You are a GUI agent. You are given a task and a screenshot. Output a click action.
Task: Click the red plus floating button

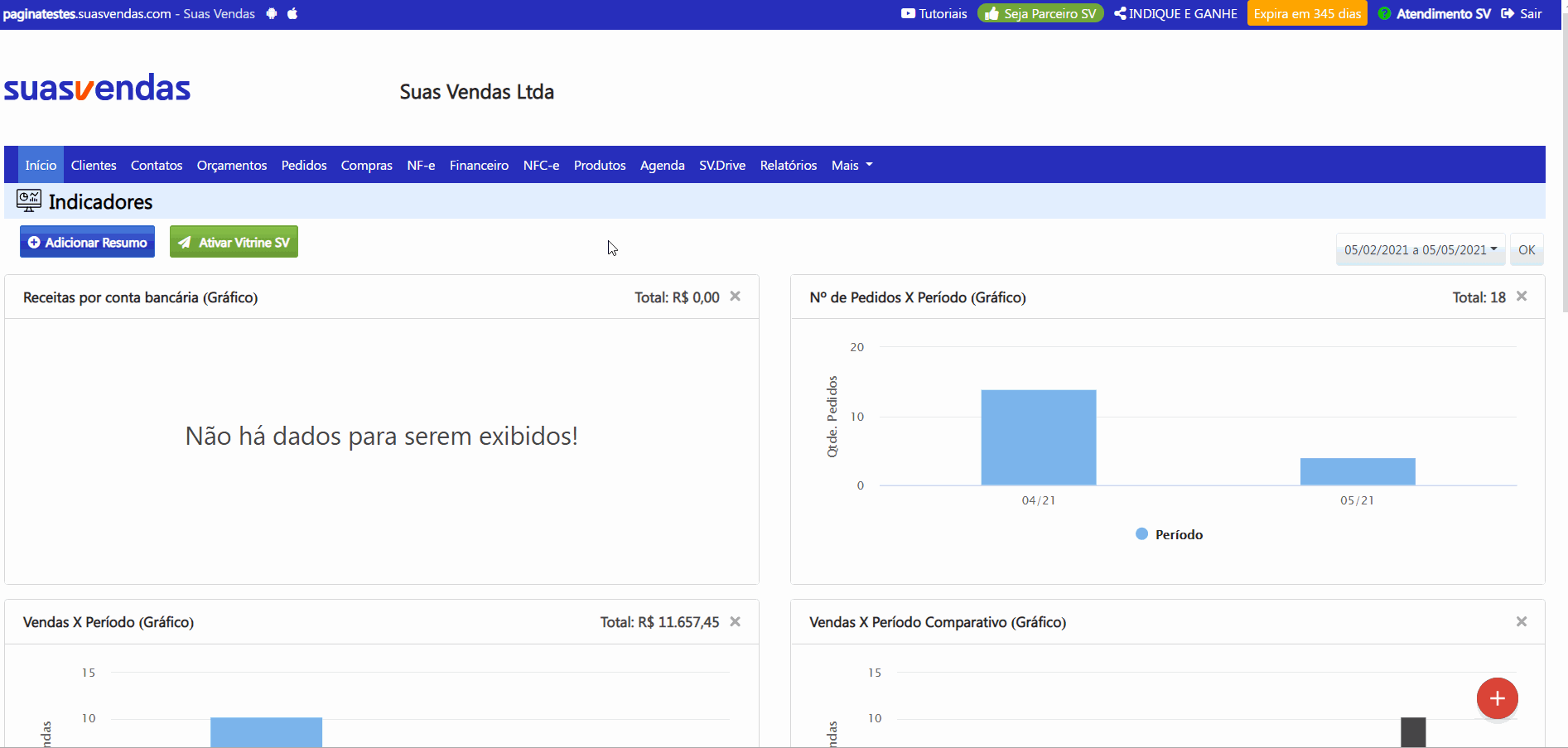tap(1498, 698)
